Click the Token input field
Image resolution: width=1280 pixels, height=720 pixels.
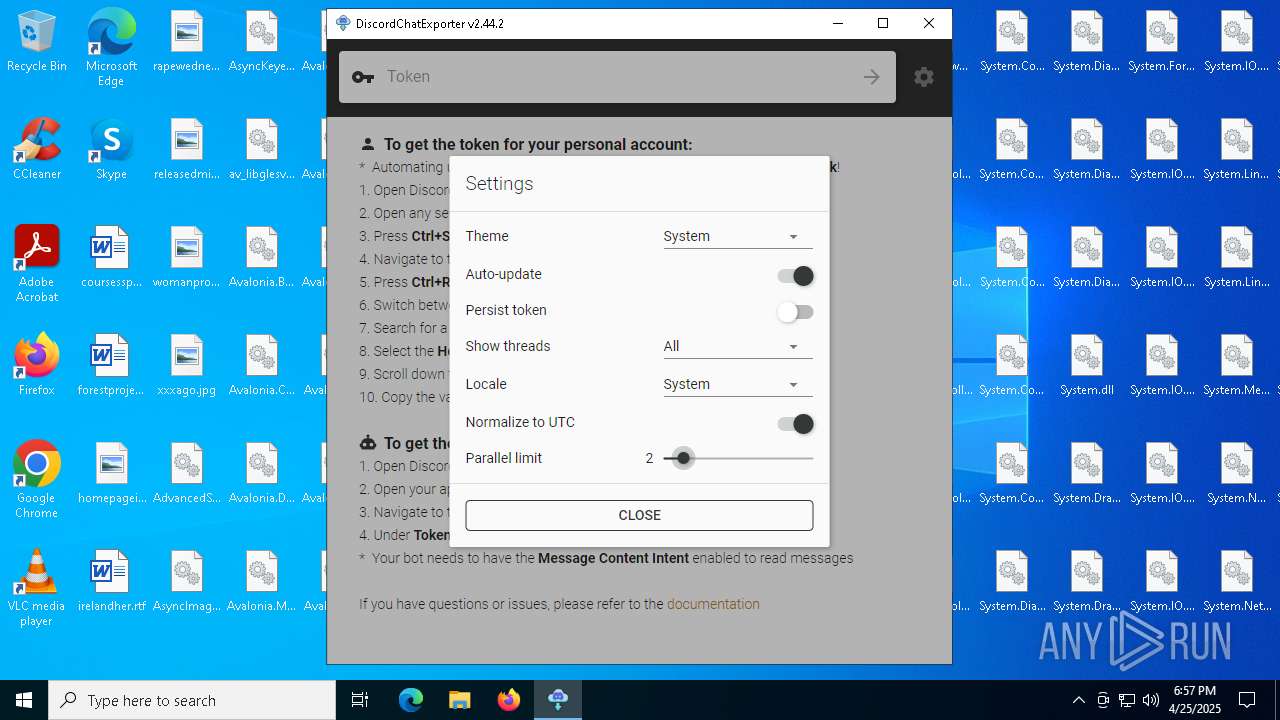point(617,77)
